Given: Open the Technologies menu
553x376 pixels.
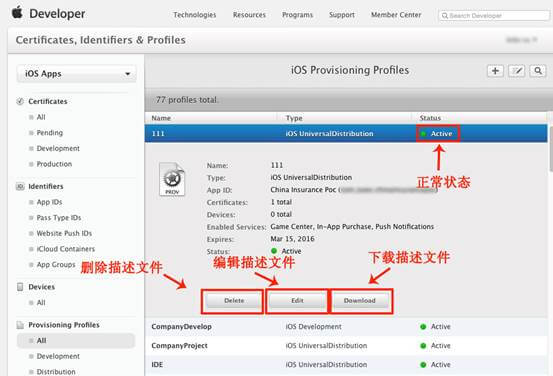Looking at the screenshot, I should tap(195, 15).
